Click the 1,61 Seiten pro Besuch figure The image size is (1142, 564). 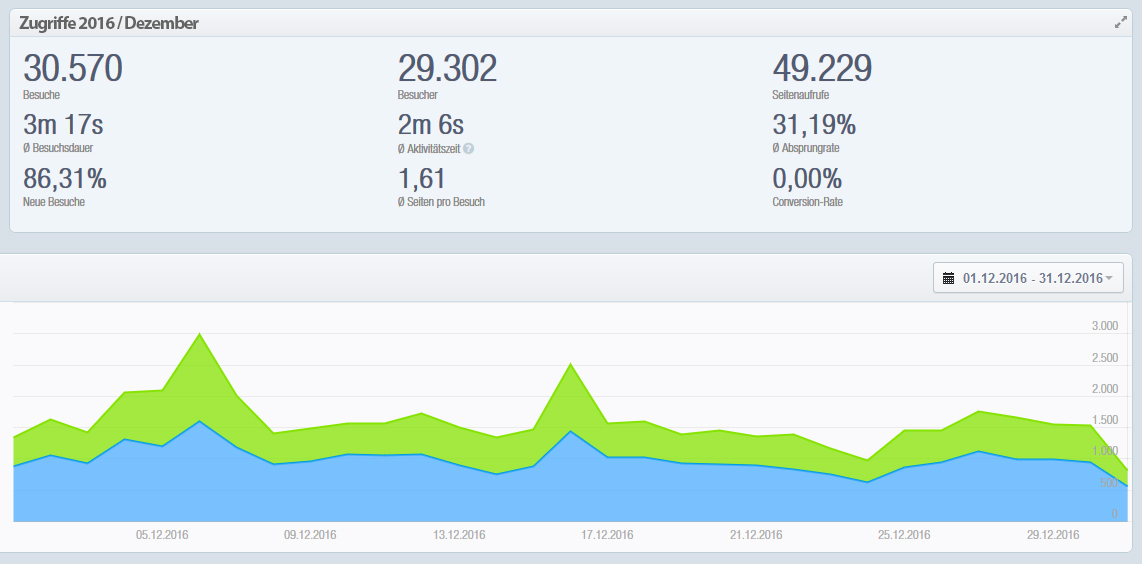(x=422, y=179)
